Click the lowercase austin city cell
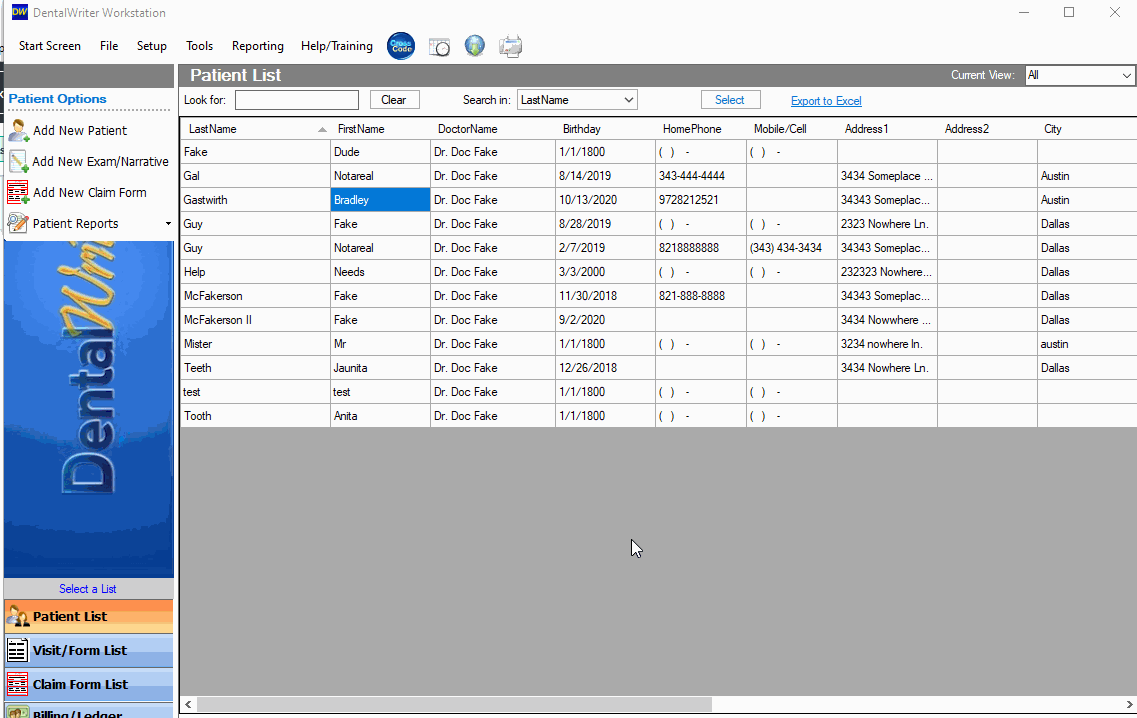Screen dimensions: 1137x718 (x=1086, y=344)
